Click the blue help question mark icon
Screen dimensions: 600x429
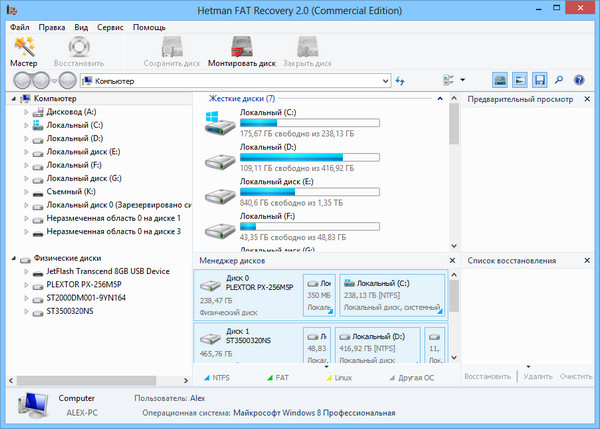pos(580,80)
